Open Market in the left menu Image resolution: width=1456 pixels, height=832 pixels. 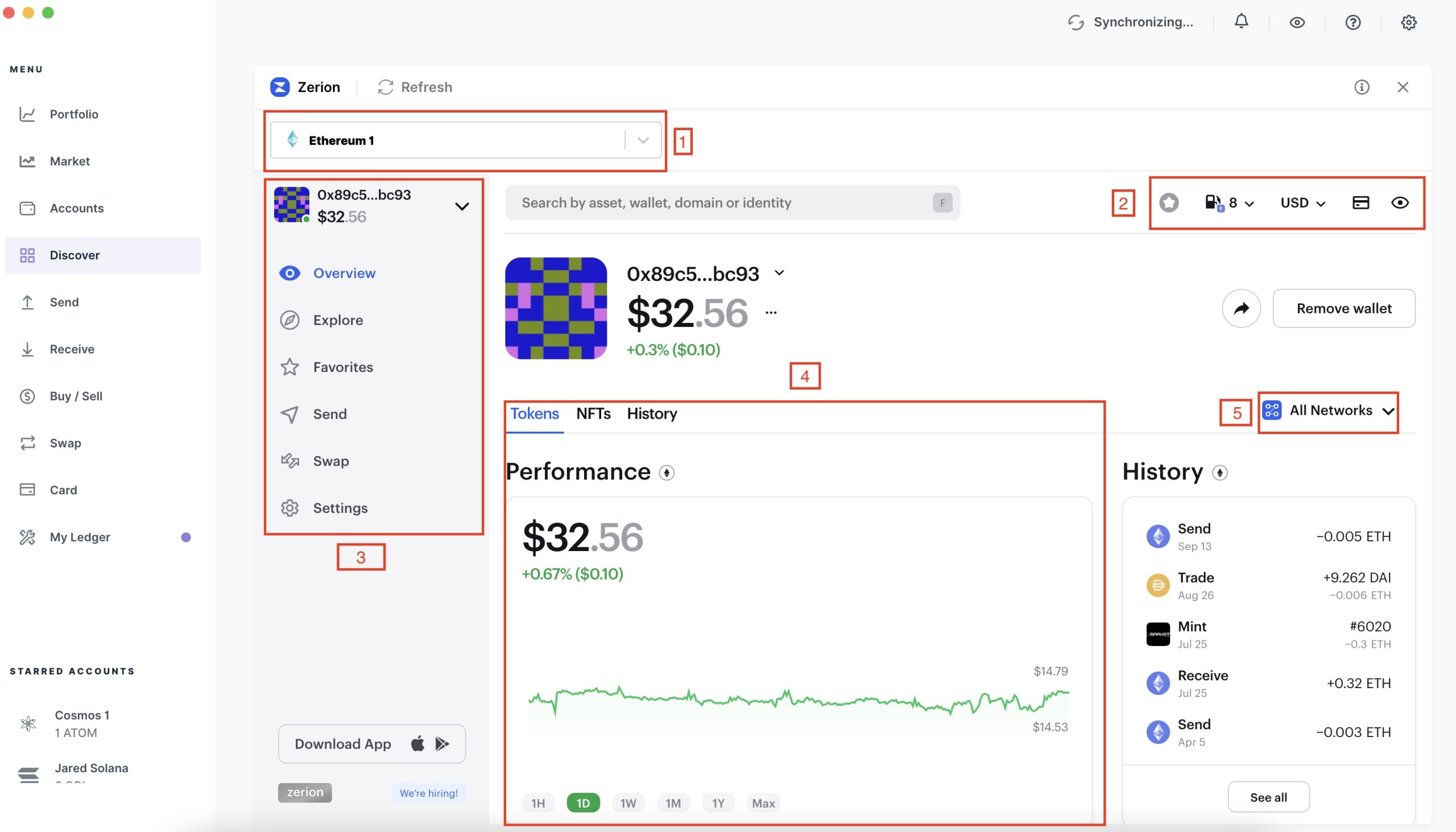pos(69,161)
